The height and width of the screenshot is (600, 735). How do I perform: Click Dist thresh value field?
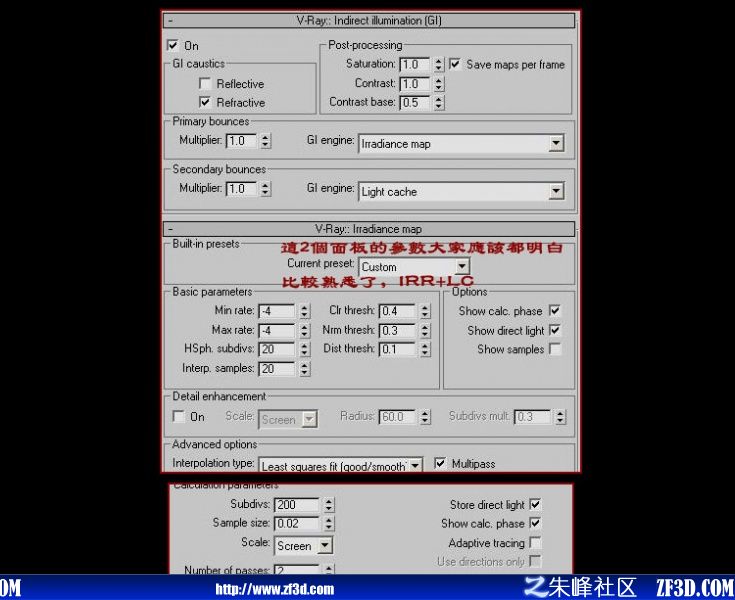coord(398,349)
